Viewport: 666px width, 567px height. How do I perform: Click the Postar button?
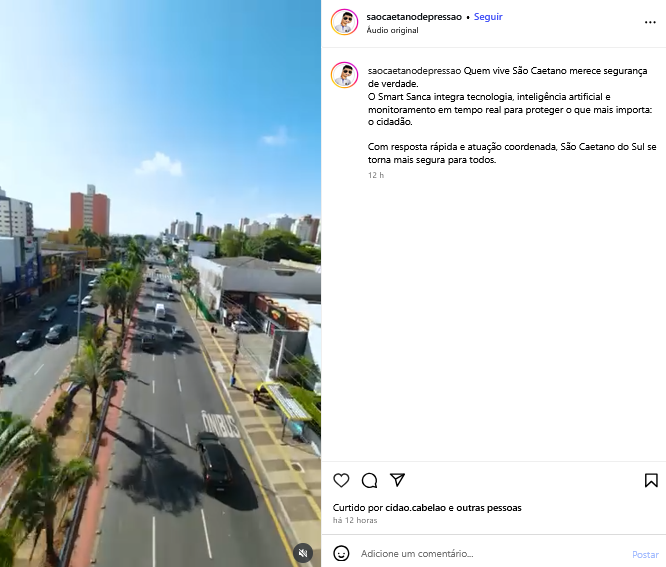645,554
